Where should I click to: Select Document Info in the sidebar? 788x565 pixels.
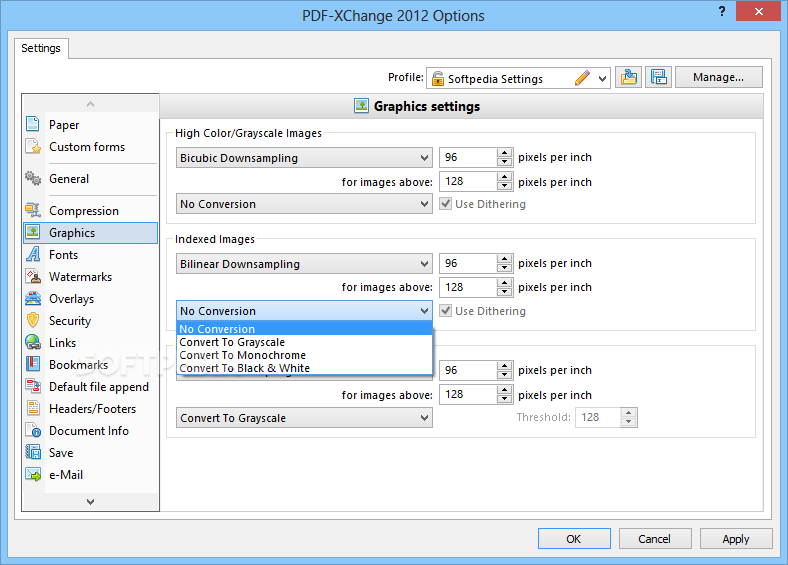click(x=89, y=431)
